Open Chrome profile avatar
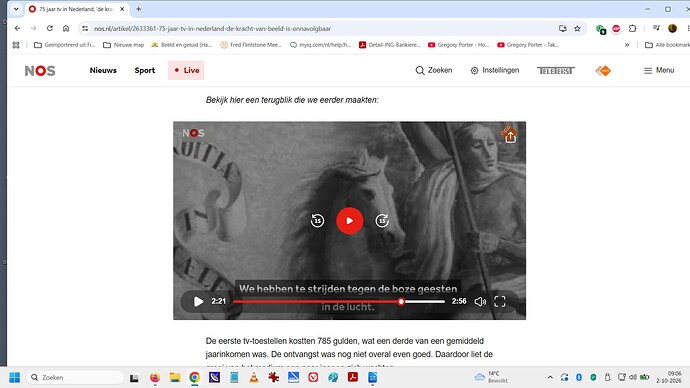690x388 pixels. 672,29
